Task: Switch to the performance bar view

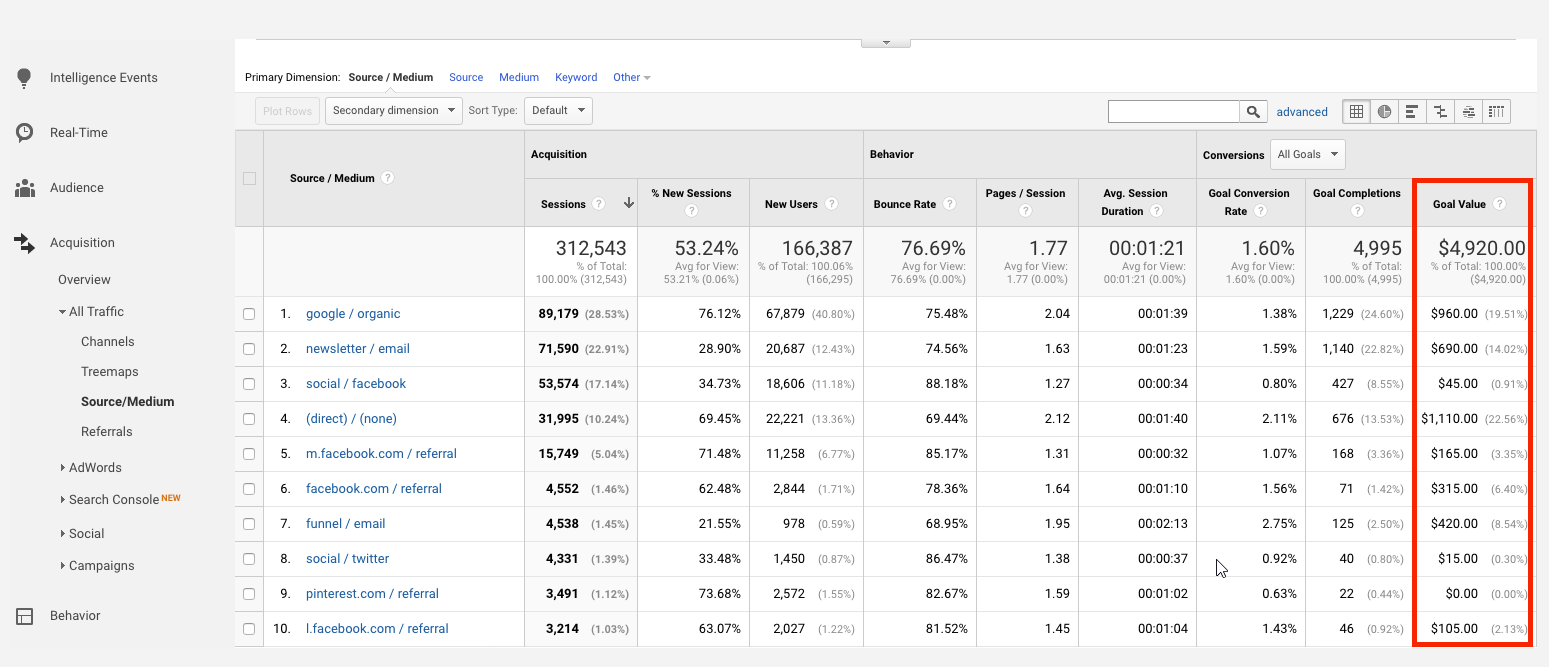Action: click(x=1412, y=112)
